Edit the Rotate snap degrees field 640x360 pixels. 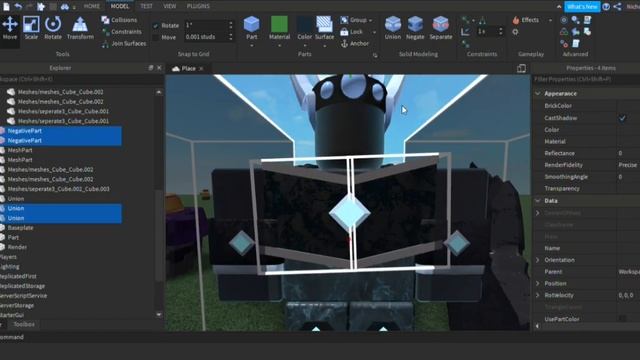pos(206,25)
